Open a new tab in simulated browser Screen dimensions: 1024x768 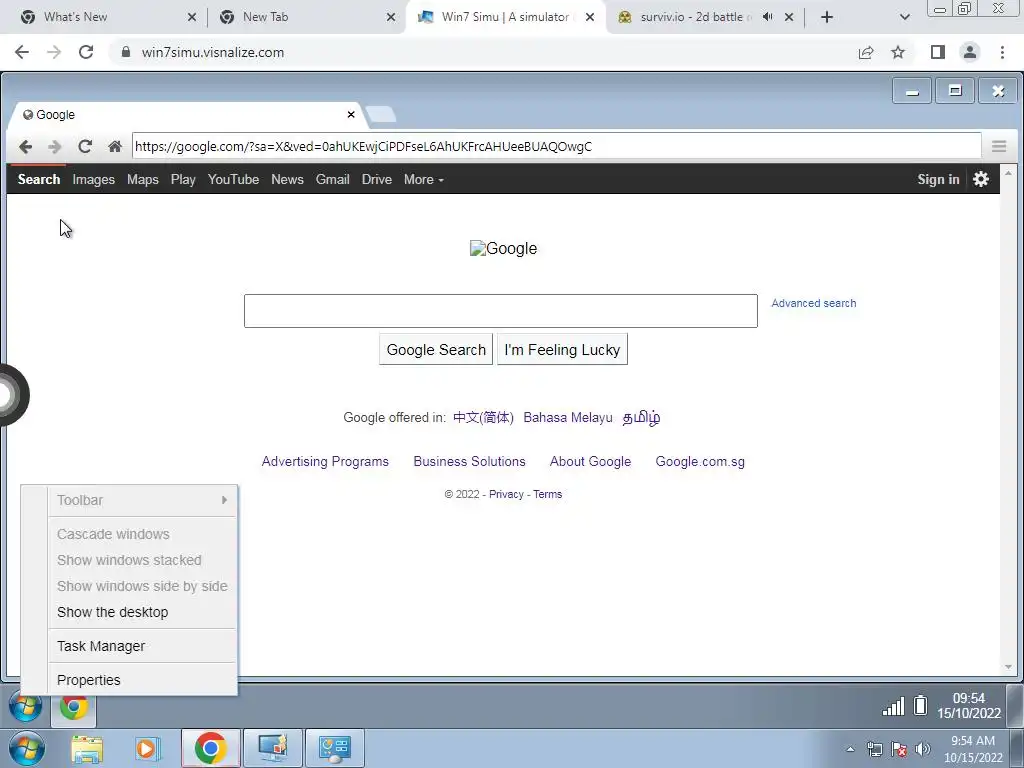click(381, 114)
